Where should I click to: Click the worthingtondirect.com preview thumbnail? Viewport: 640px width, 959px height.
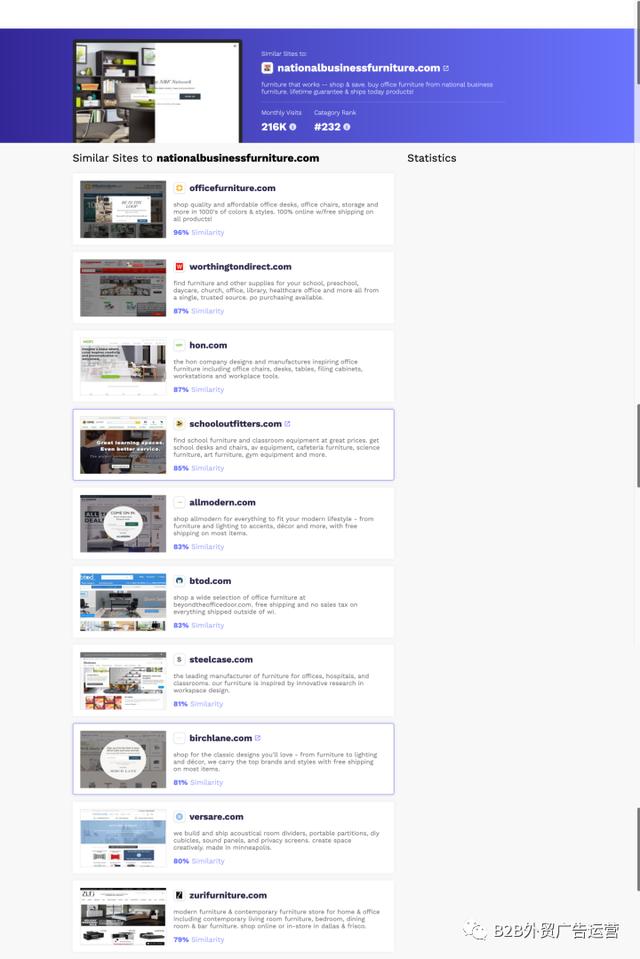coord(123,287)
